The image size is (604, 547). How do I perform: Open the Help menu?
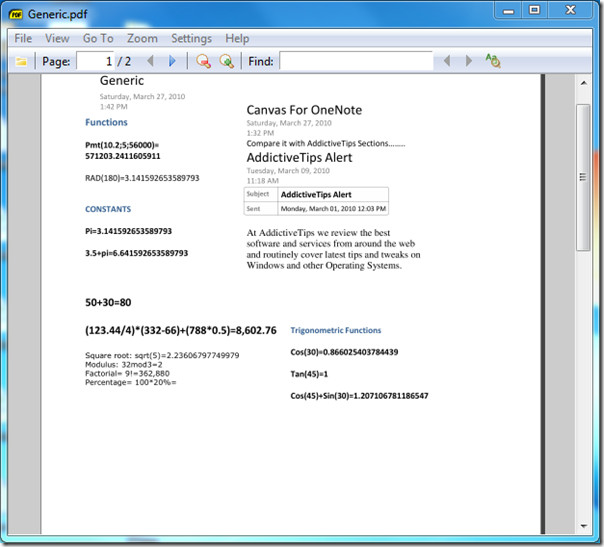click(x=237, y=39)
